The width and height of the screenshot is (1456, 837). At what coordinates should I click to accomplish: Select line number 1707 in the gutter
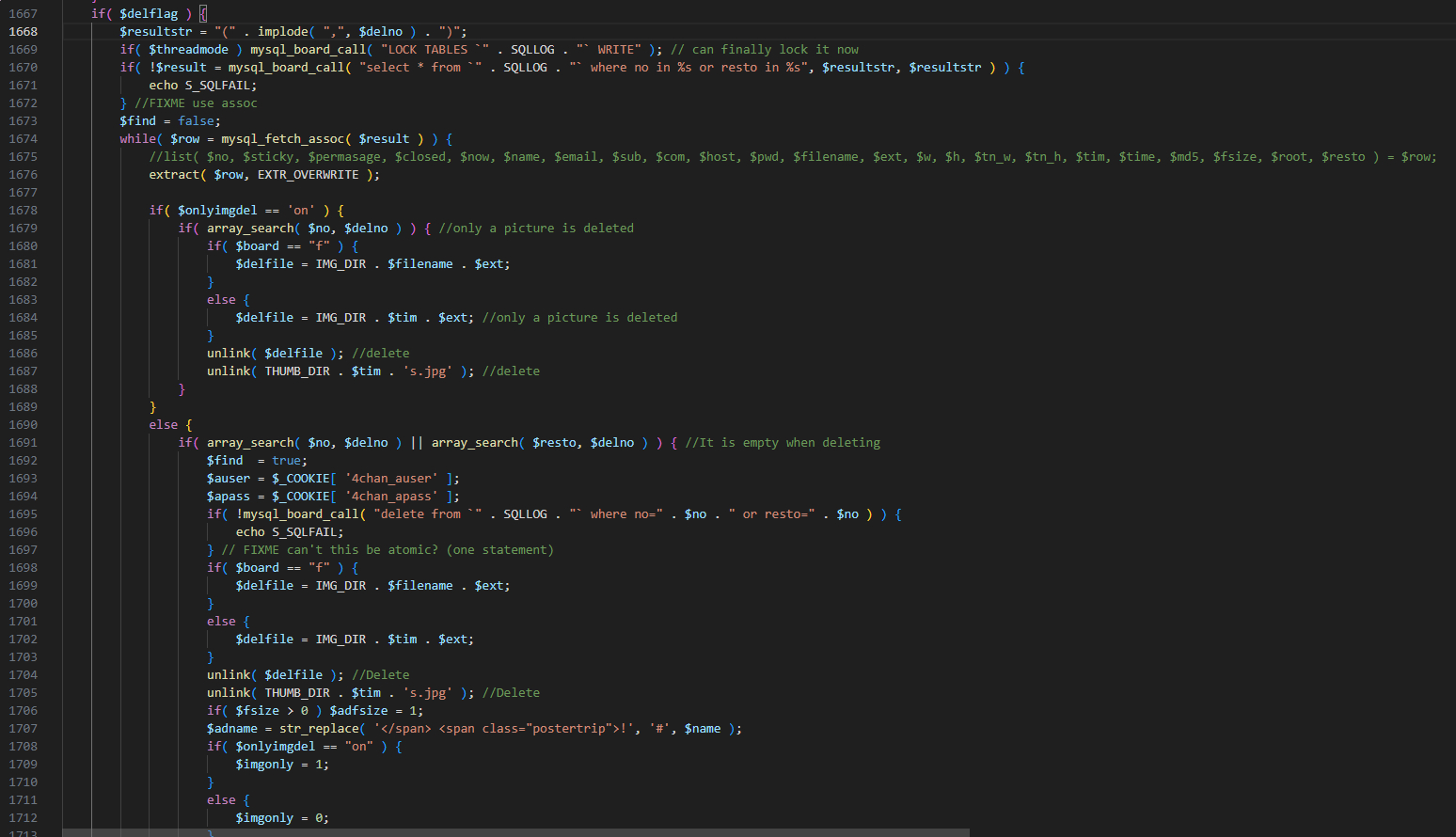click(24, 729)
